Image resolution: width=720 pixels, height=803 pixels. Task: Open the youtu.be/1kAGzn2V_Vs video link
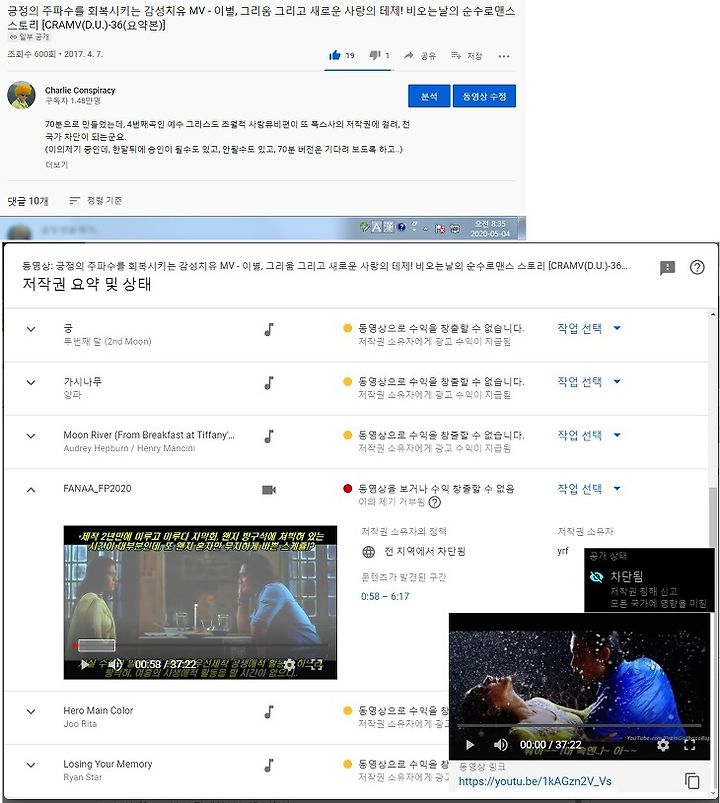pos(535,781)
